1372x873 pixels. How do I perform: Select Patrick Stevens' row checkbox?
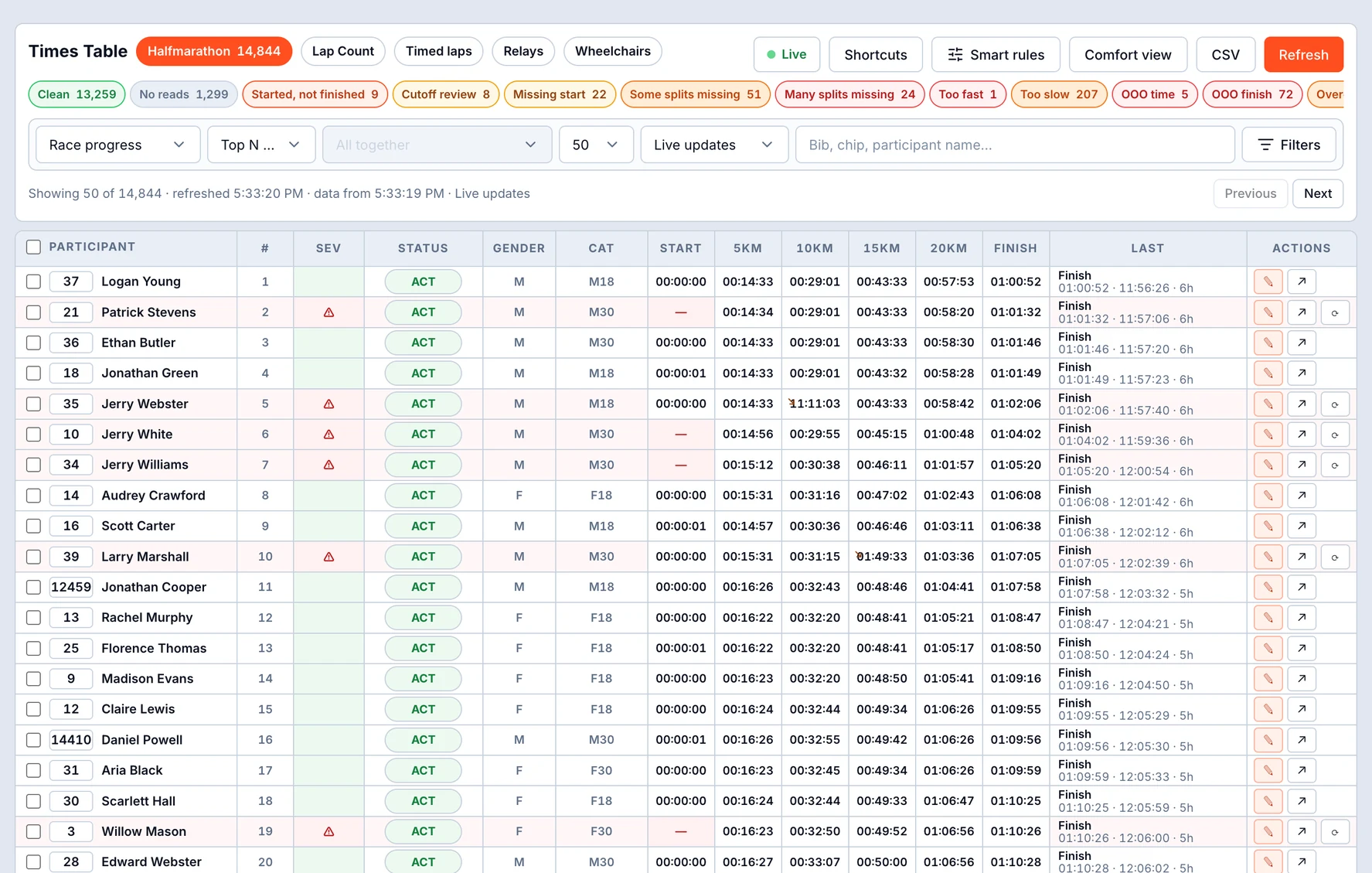pos(33,312)
